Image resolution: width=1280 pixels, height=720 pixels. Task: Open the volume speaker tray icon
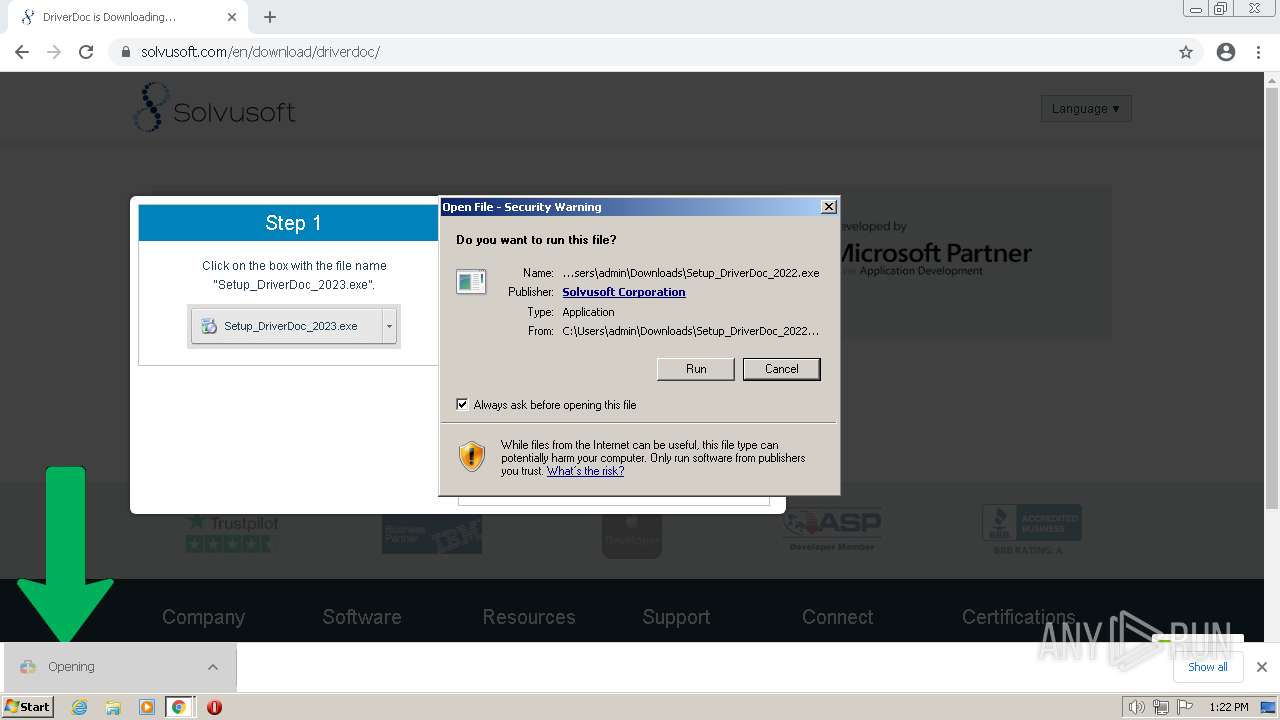point(1136,707)
